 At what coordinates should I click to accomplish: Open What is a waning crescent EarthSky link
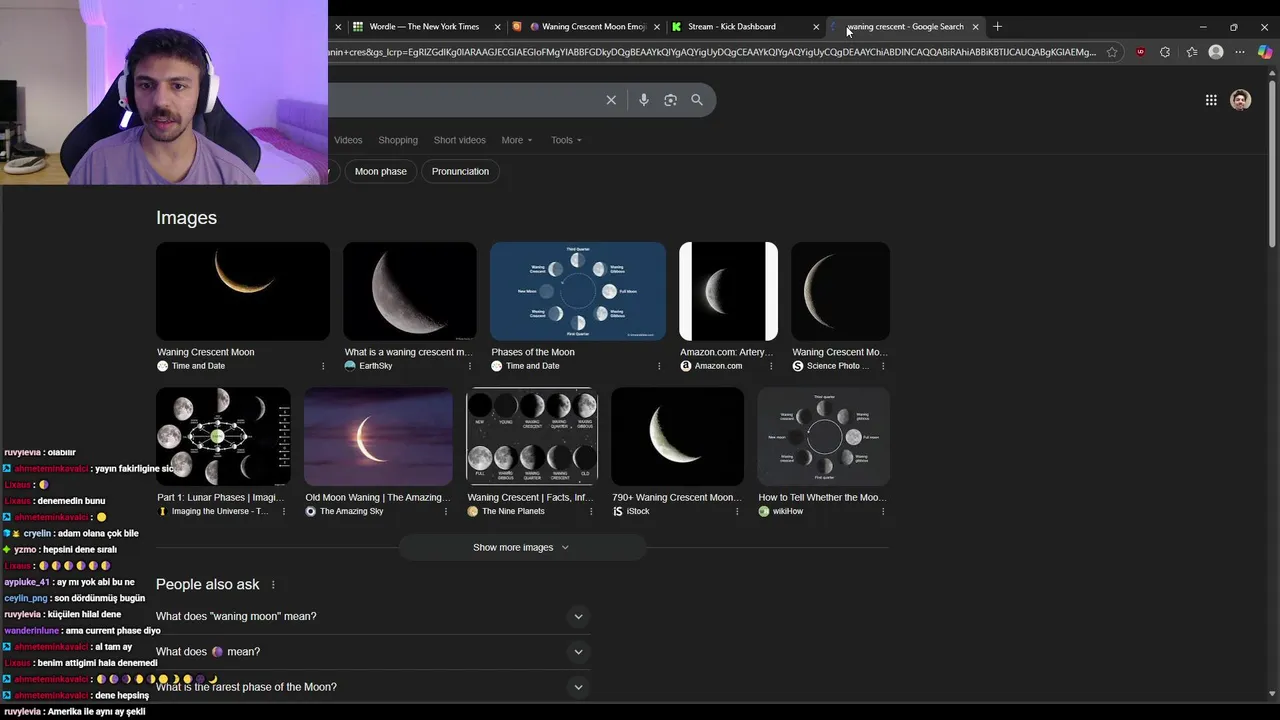[x=408, y=352]
